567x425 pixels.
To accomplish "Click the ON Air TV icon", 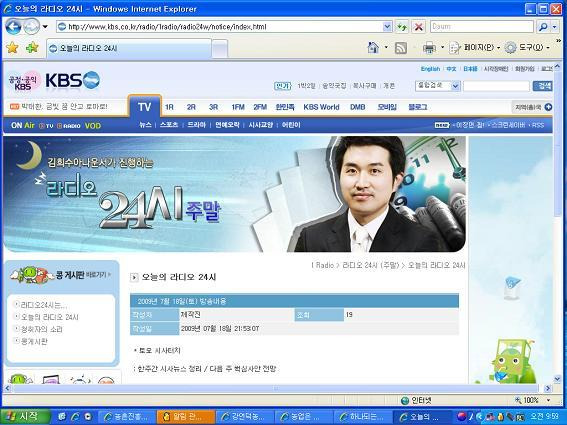I will tap(46, 126).
